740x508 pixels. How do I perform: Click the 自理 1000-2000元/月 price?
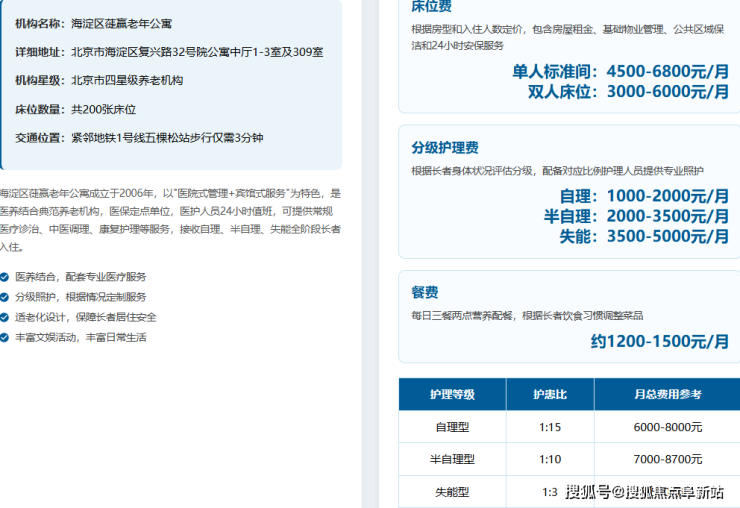[644, 196]
